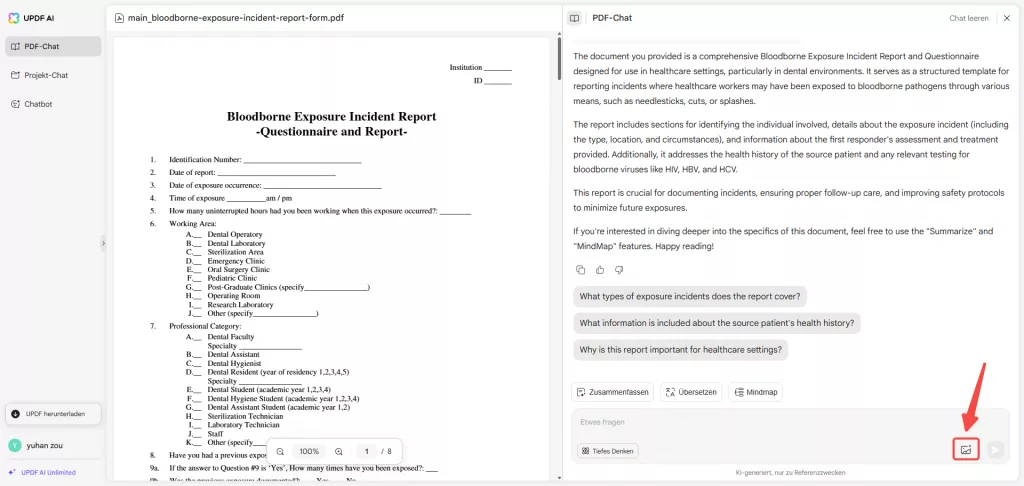Click the send message arrow button
This screenshot has height=486, width=1024.
[x=995, y=449]
